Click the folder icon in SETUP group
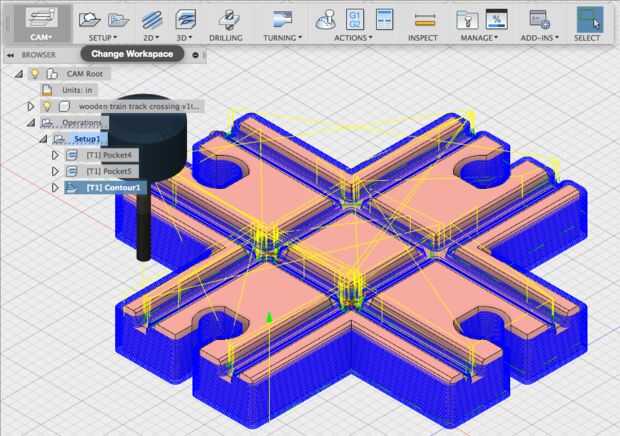Image resolution: width=620 pixels, height=436 pixels. pyautogui.click(x=118, y=19)
